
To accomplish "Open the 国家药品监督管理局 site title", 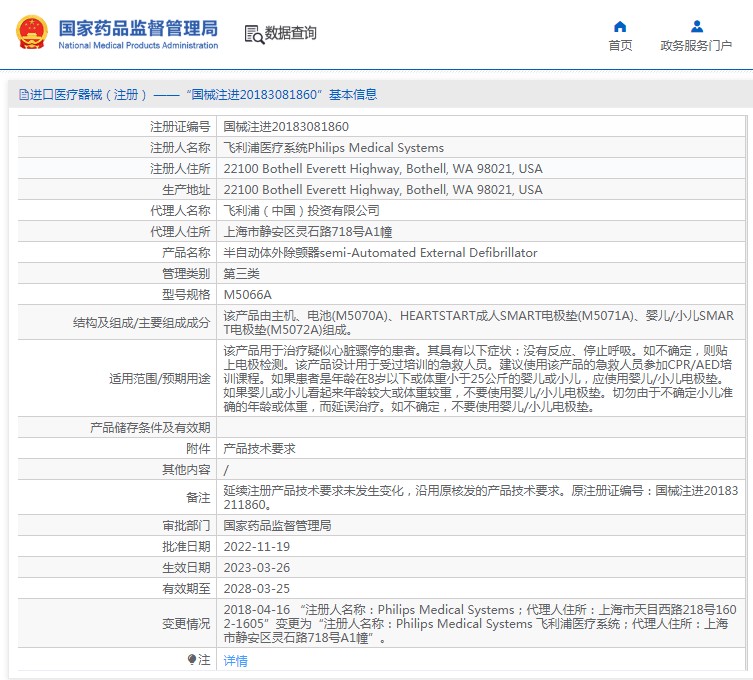I will [138, 28].
